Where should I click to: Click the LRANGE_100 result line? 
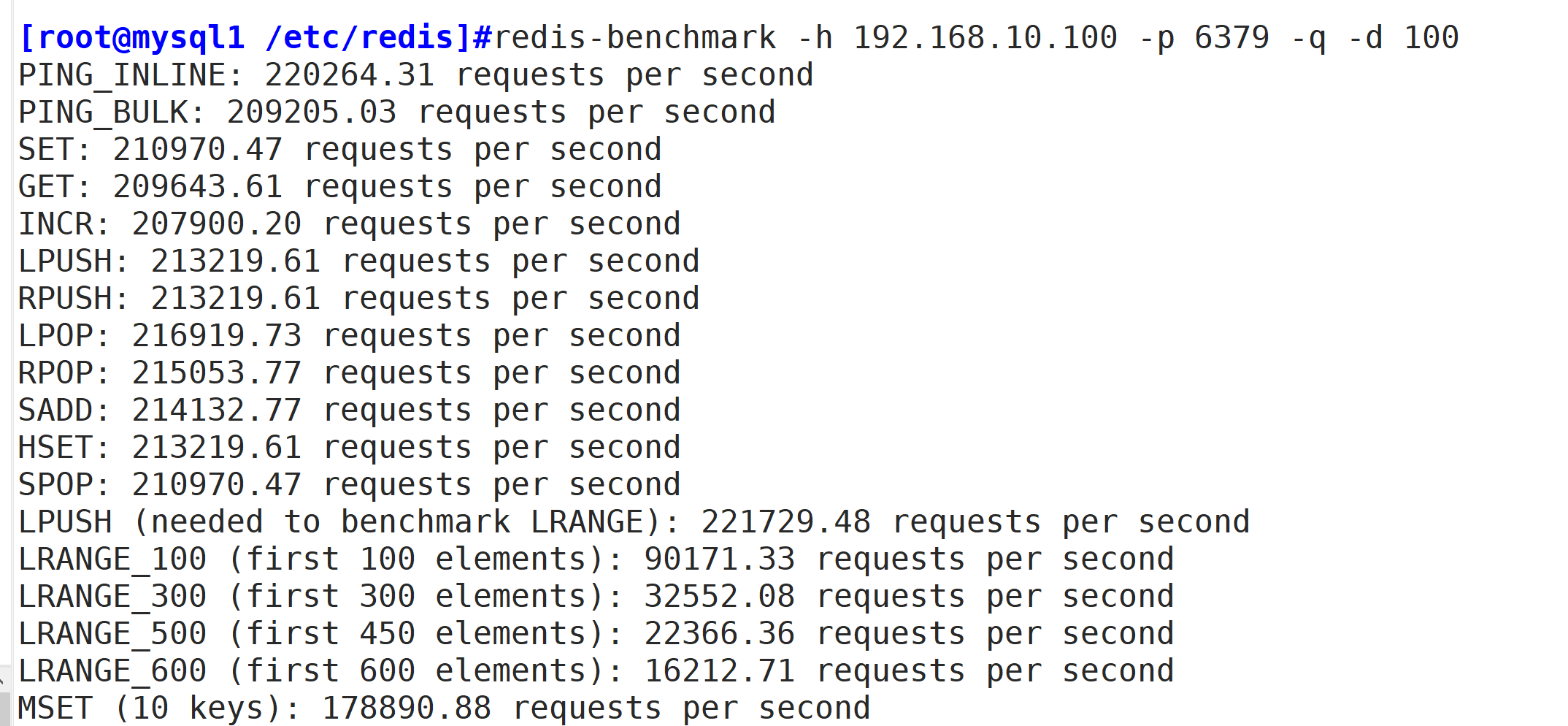click(x=596, y=559)
